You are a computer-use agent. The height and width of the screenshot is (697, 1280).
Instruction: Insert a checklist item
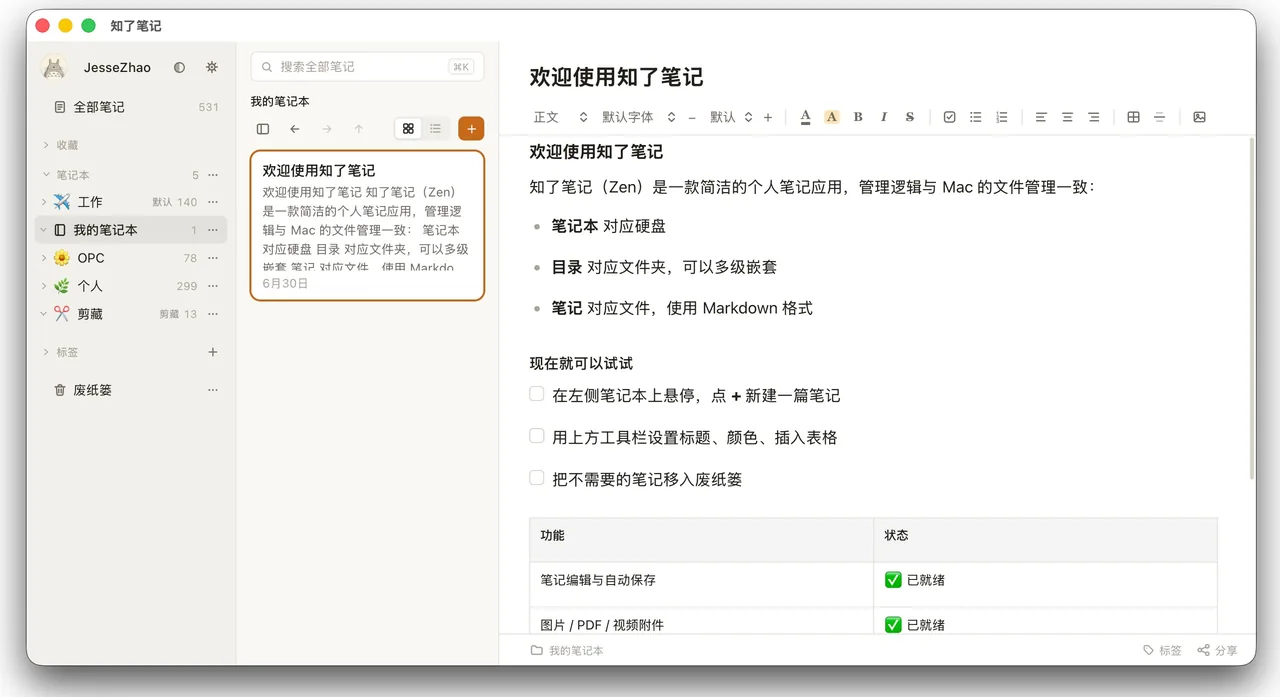click(x=950, y=117)
